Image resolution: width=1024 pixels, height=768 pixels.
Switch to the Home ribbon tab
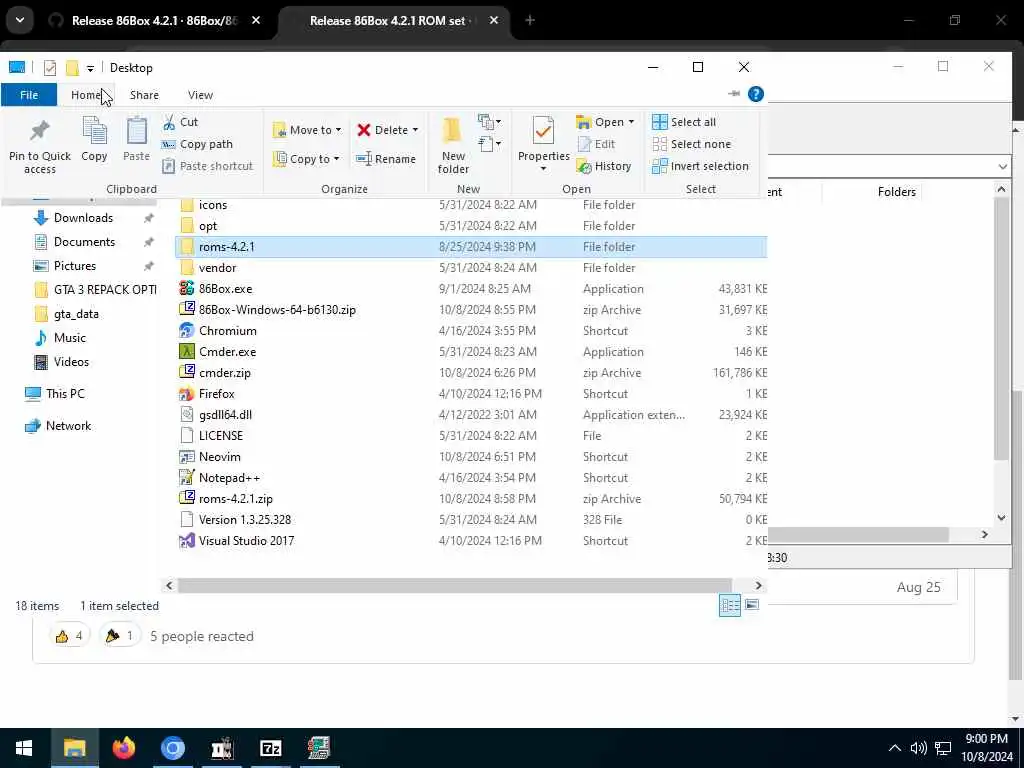pos(86,95)
